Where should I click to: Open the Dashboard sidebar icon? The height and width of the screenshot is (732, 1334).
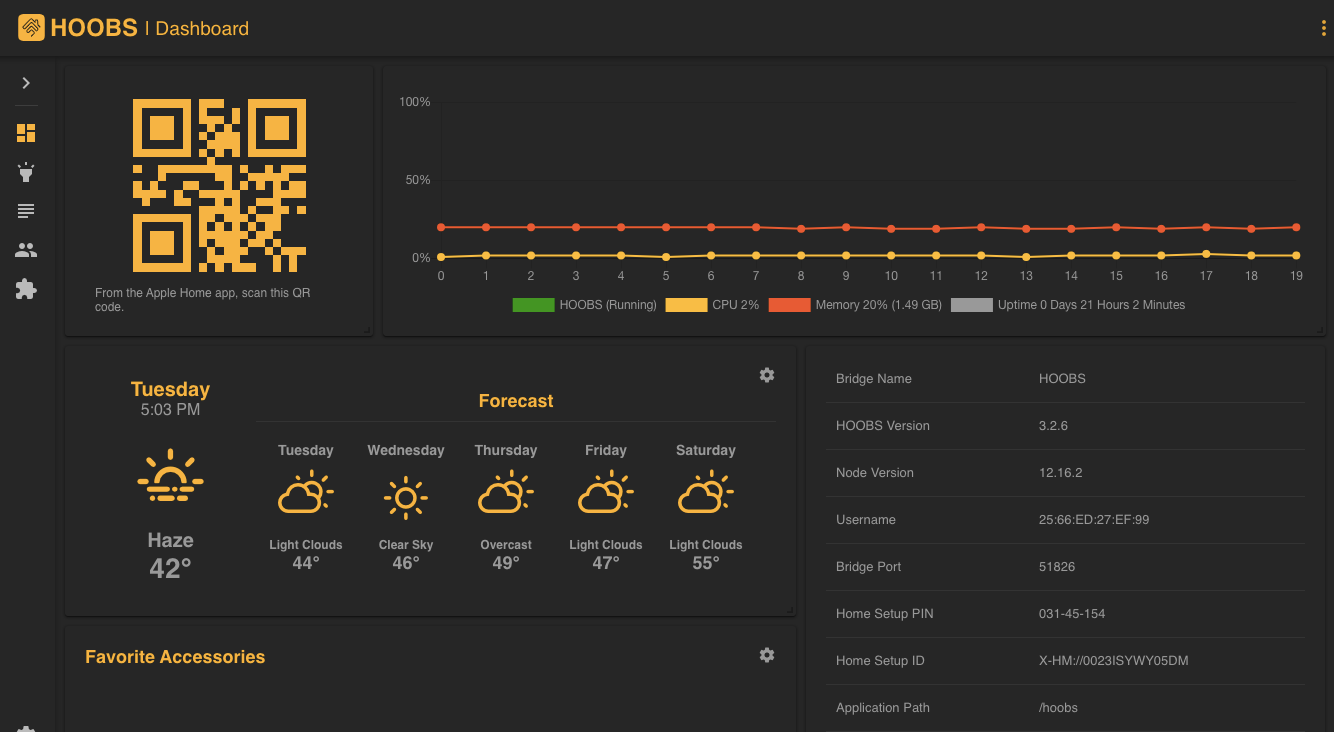[26, 133]
